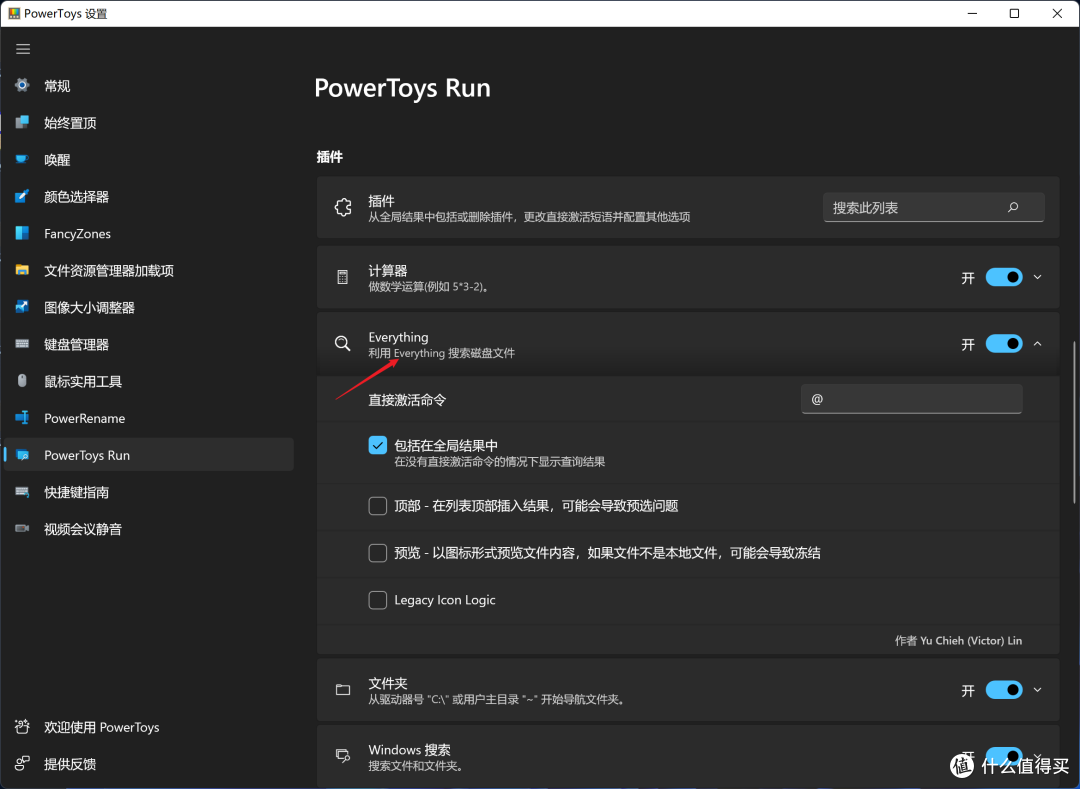Uncheck 包括在全局结果中

tap(377, 445)
